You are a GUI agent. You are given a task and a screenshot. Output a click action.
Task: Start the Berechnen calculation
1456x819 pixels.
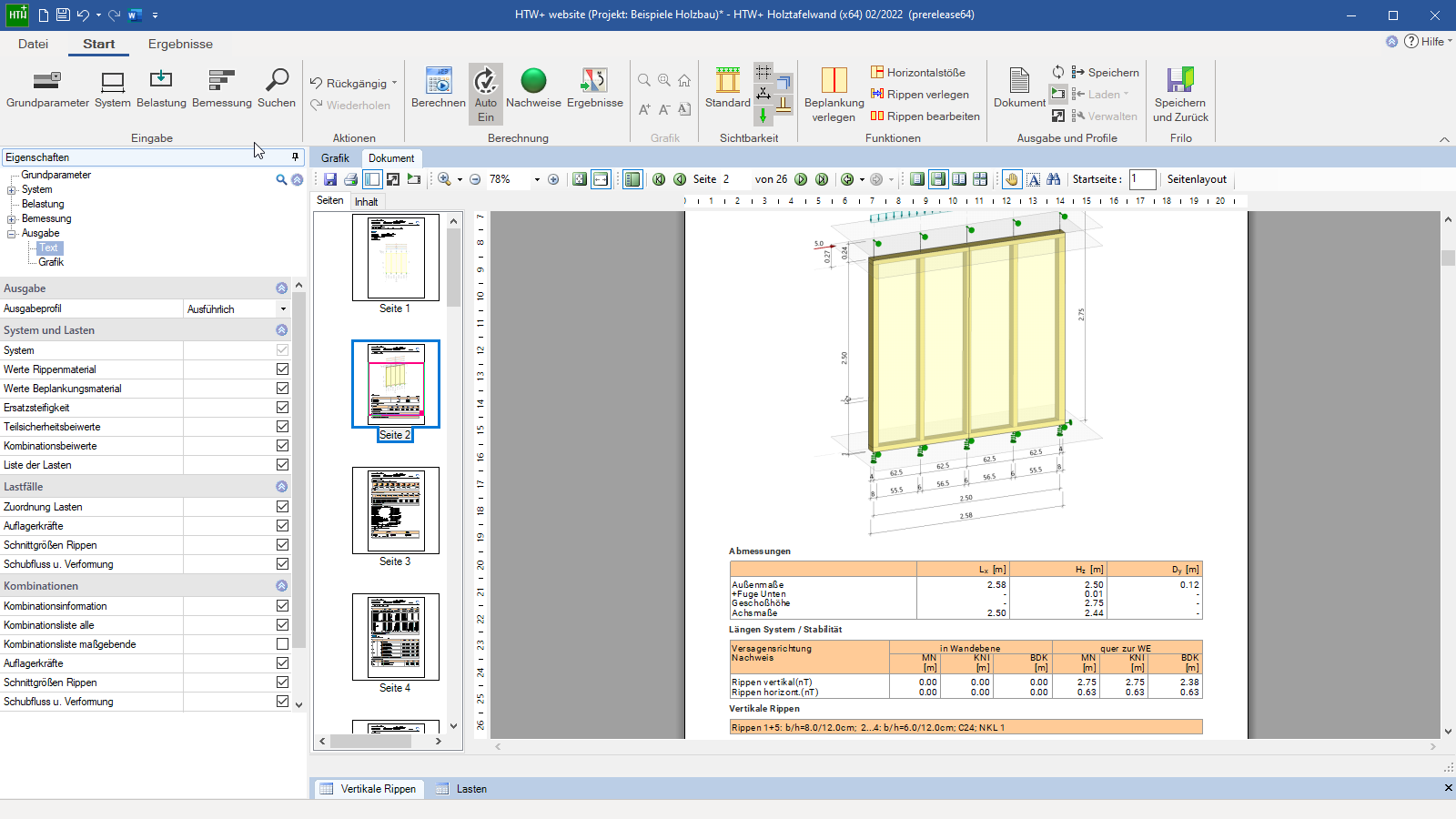pyautogui.click(x=439, y=88)
